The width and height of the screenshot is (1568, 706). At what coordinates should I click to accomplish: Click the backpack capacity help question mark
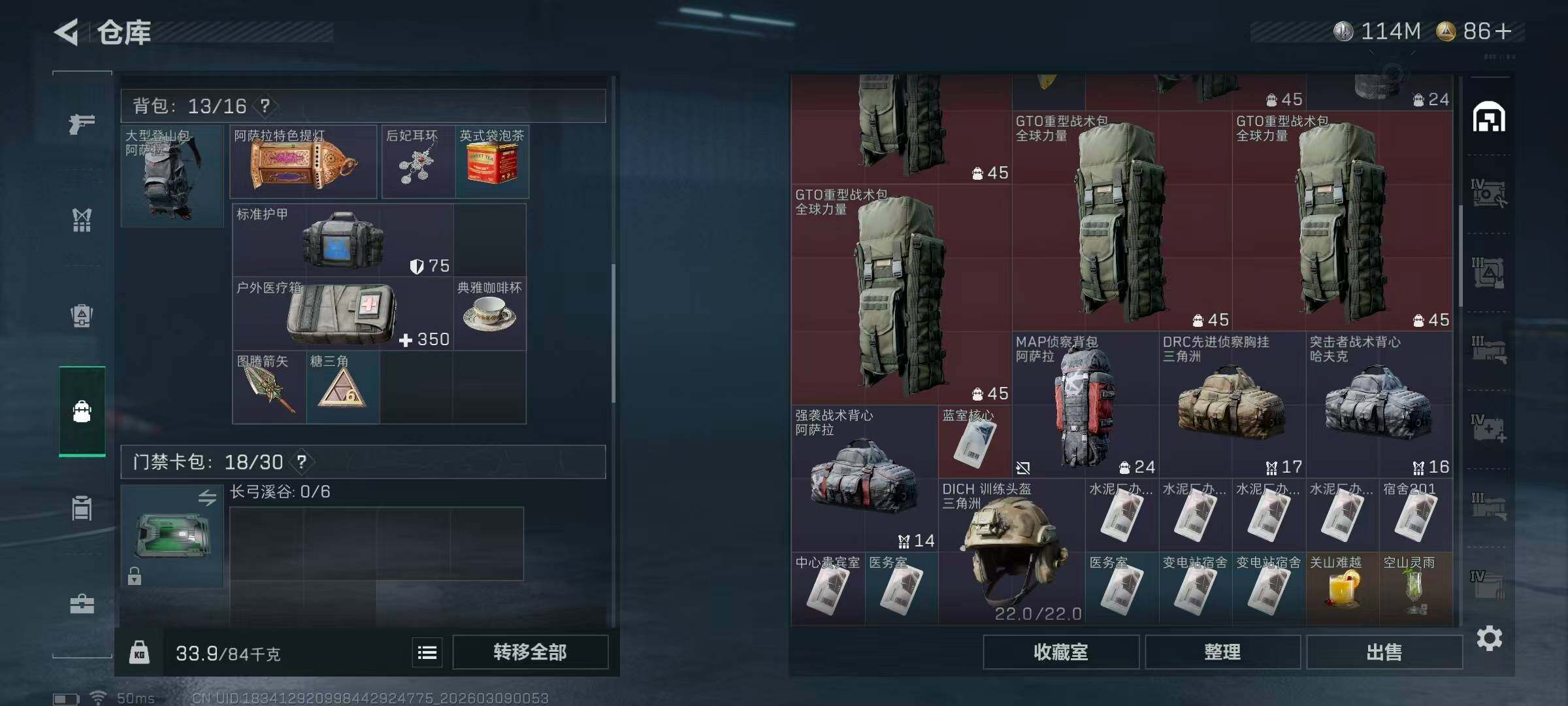click(x=265, y=105)
